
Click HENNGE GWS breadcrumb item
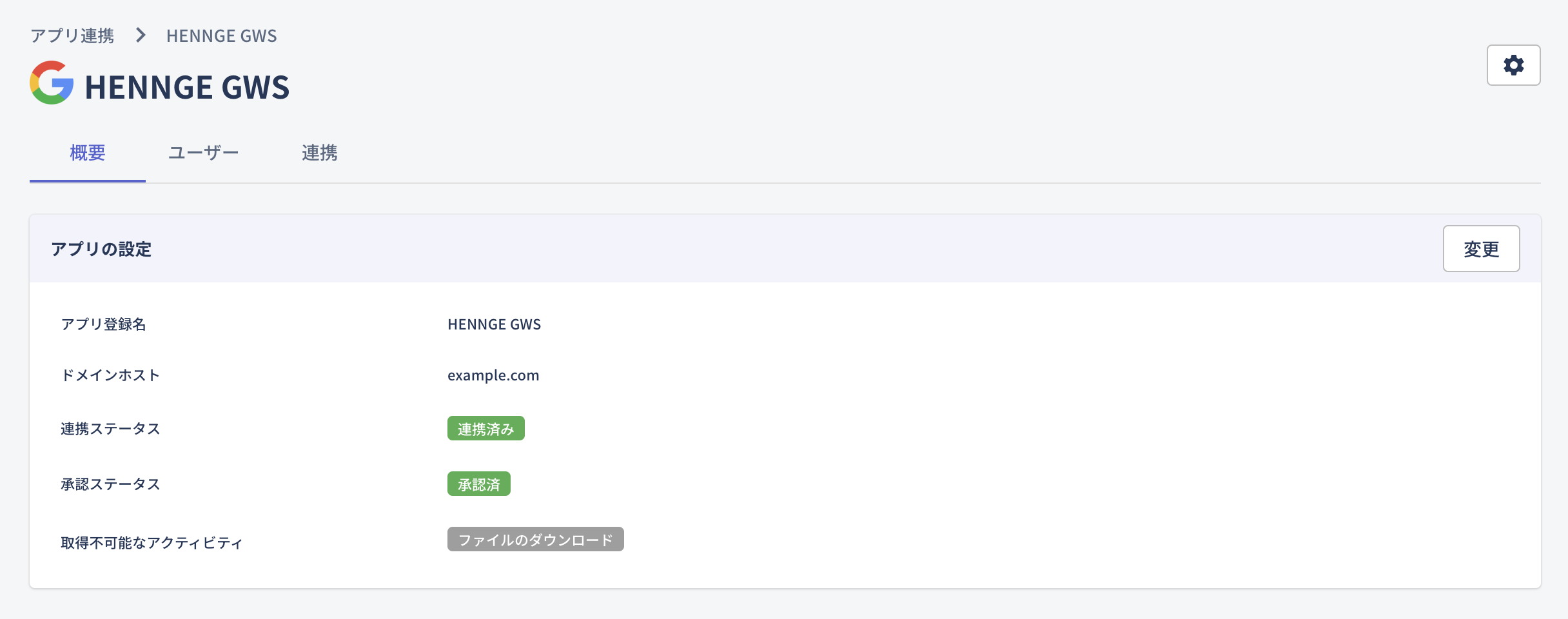click(222, 36)
